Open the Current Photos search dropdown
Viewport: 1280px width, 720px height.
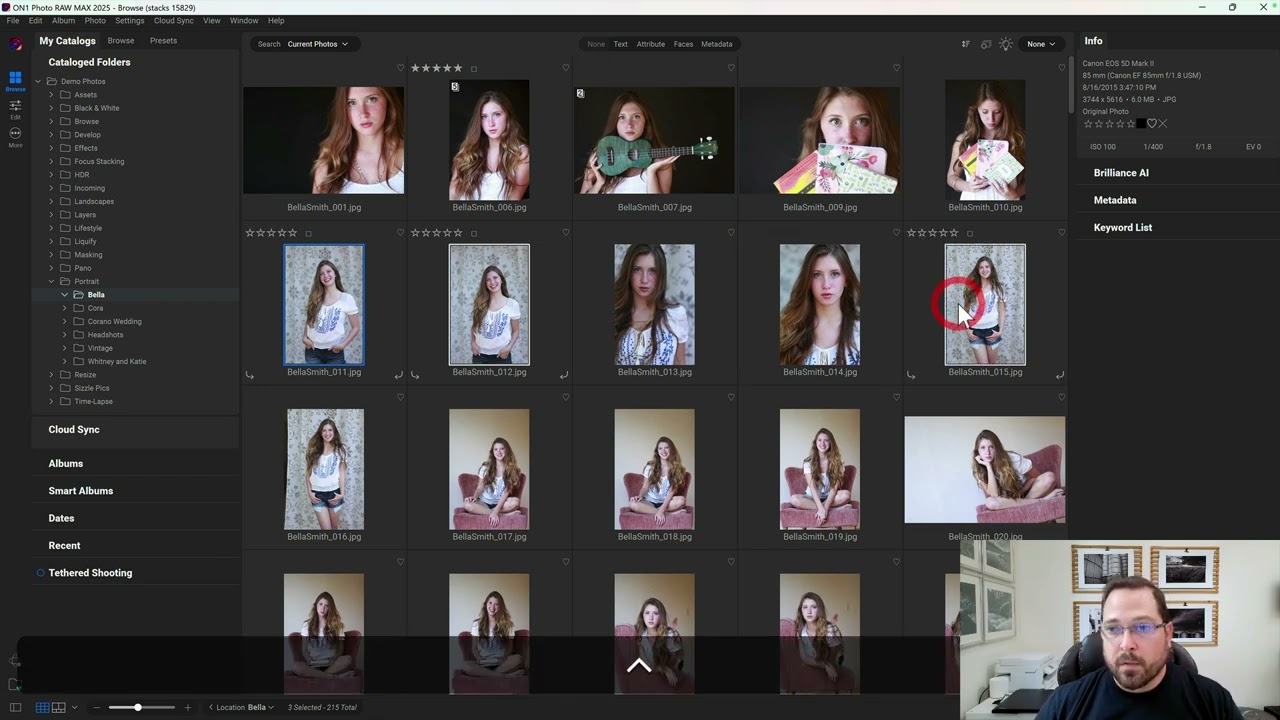click(317, 44)
